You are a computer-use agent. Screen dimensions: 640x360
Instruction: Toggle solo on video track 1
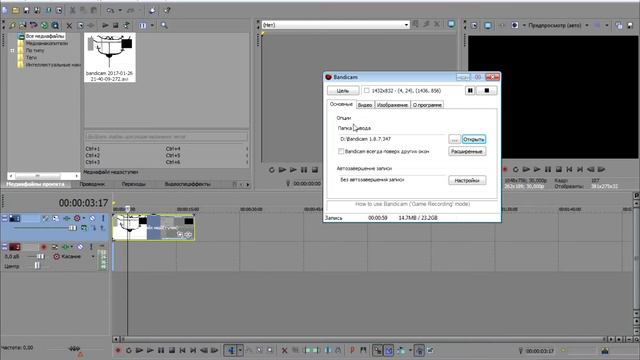click(103, 218)
